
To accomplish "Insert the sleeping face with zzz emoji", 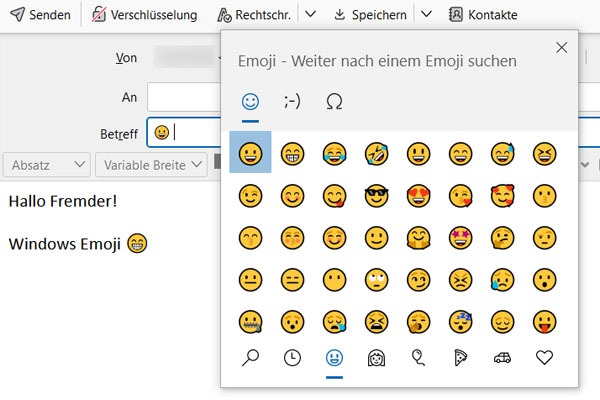I will pos(461,322).
